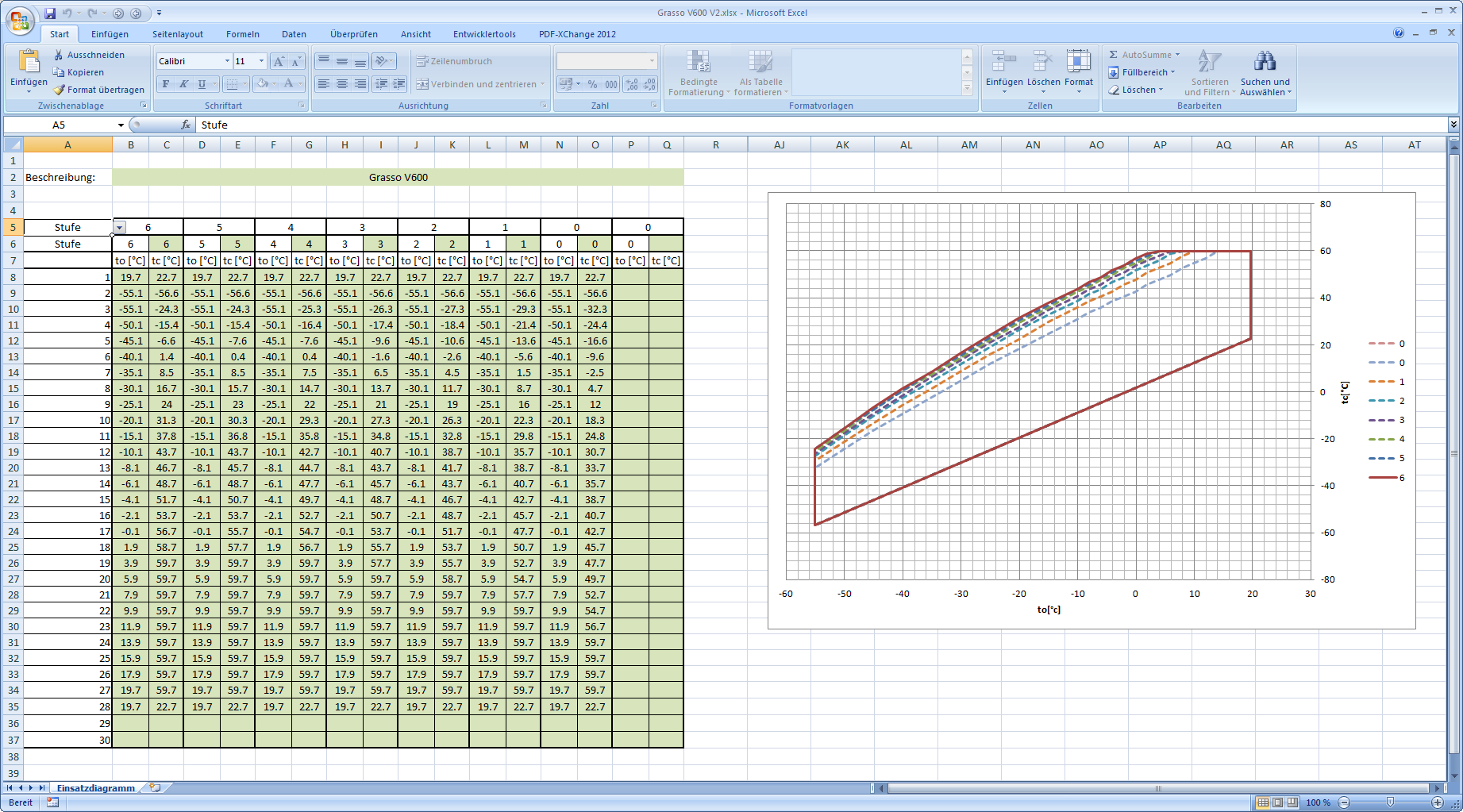Click Sortieren und Filtern
This screenshot has height=812, width=1463.
pos(1209,71)
